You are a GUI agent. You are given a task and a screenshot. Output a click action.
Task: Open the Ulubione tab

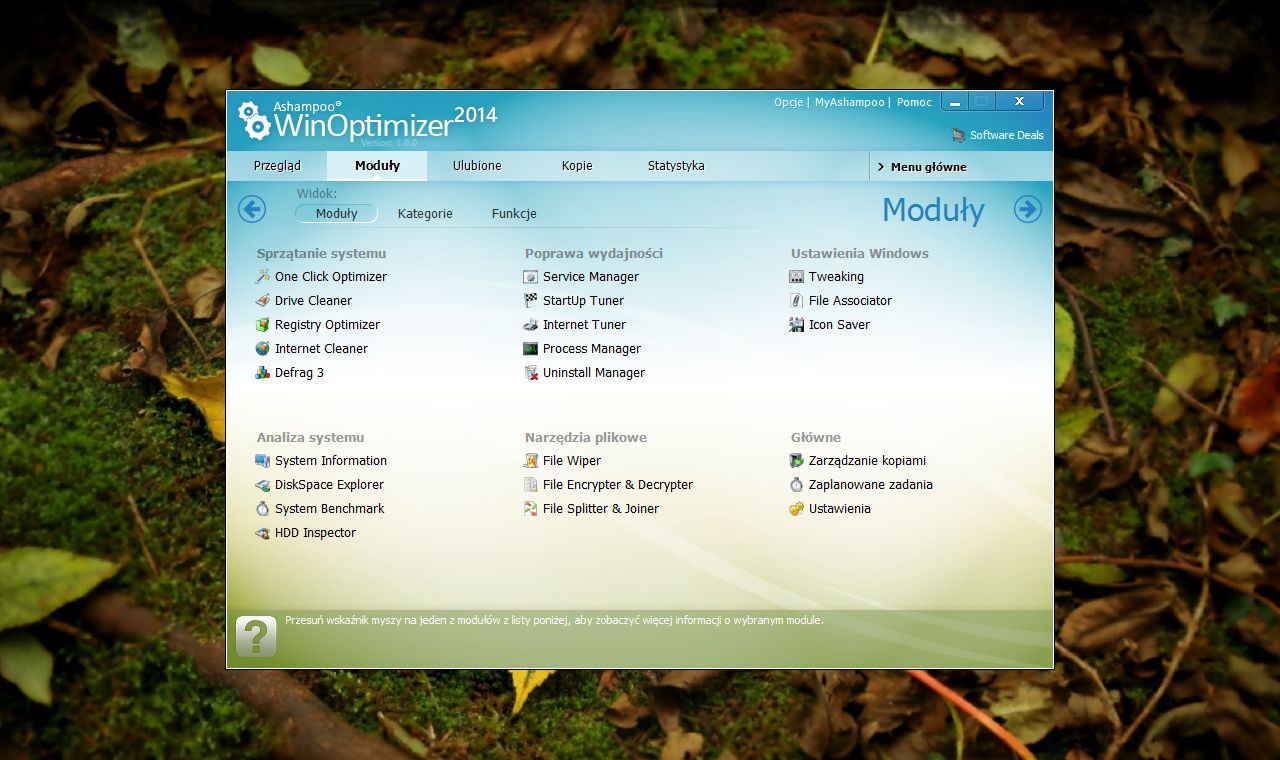click(477, 166)
